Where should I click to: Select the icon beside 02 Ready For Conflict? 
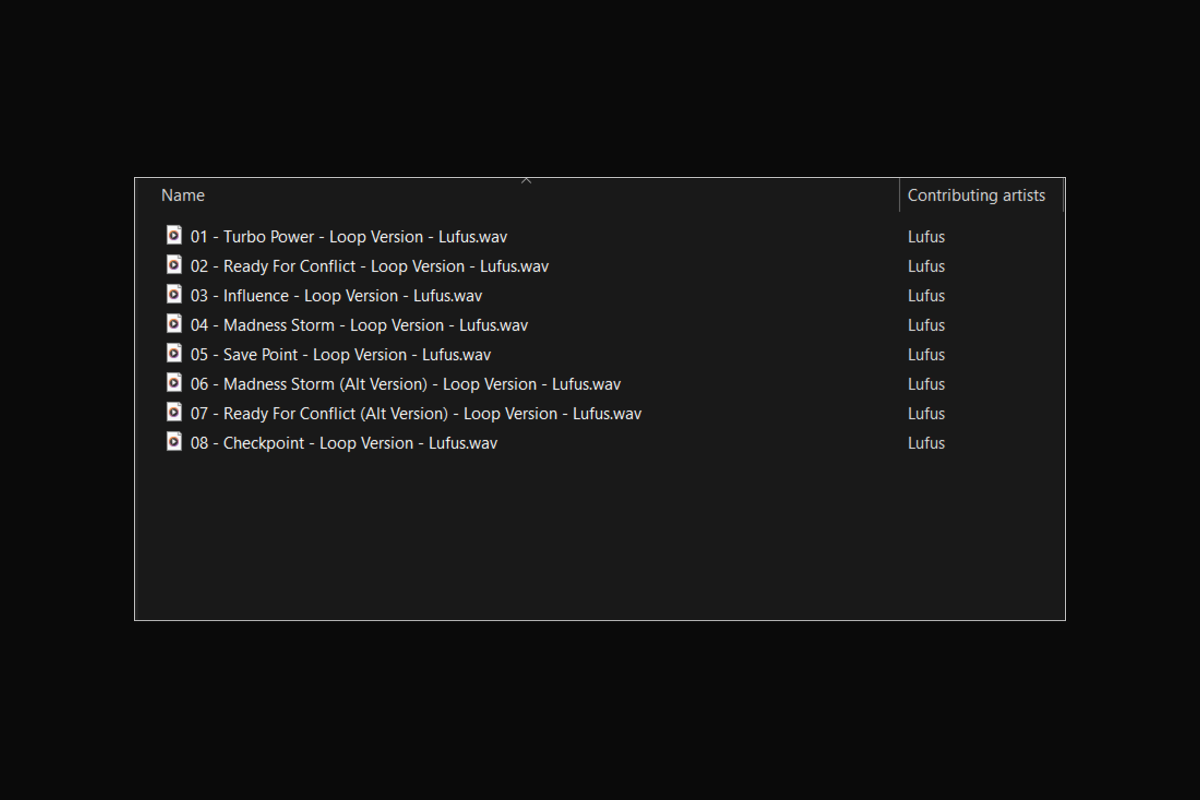pyautogui.click(x=174, y=265)
